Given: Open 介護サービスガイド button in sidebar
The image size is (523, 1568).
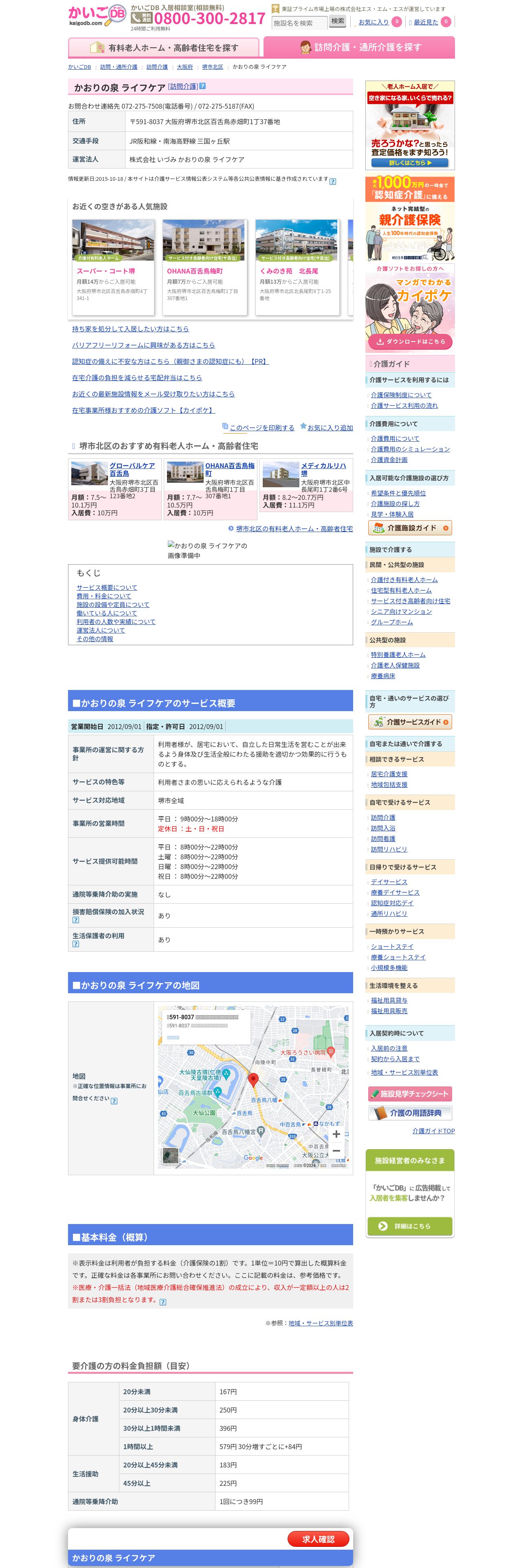Looking at the screenshot, I should tap(410, 722).
